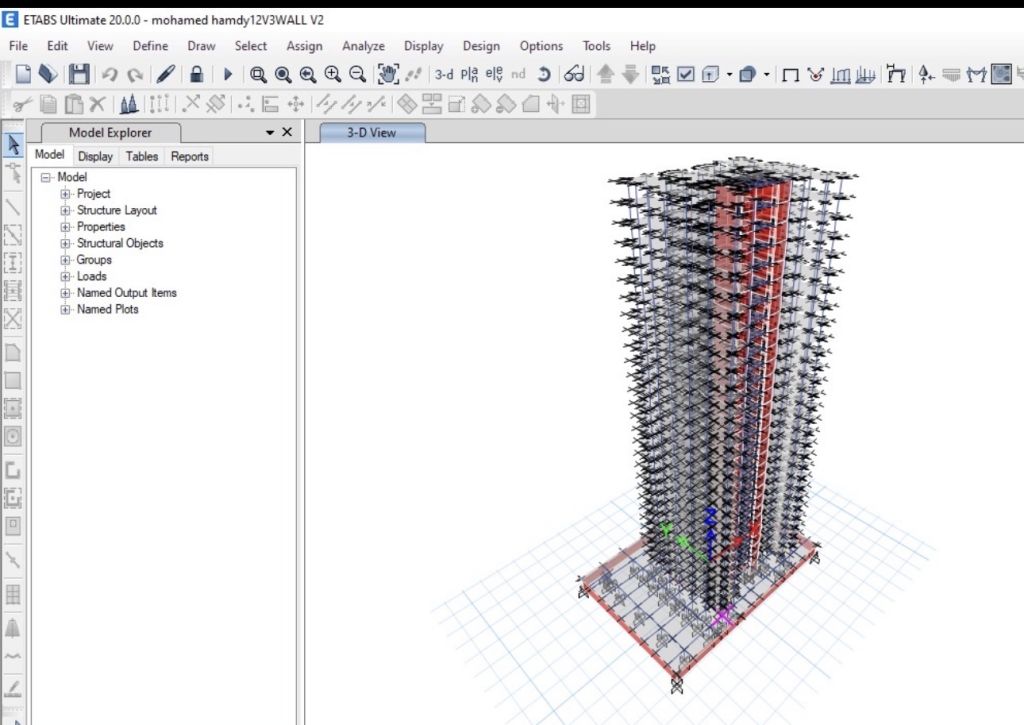
Task: Switch to the Tables tab
Action: click(142, 156)
